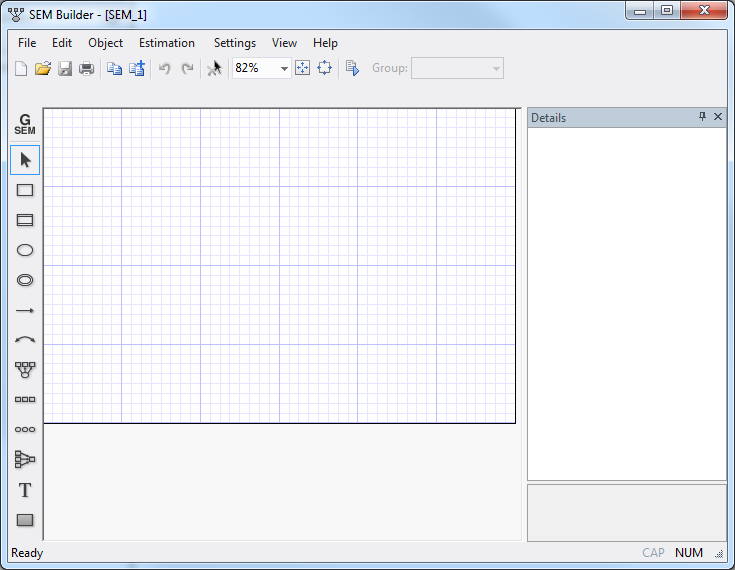The width and height of the screenshot is (735, 570).
Task: Toggle the Details panel pin
Action: coord(702,117)
